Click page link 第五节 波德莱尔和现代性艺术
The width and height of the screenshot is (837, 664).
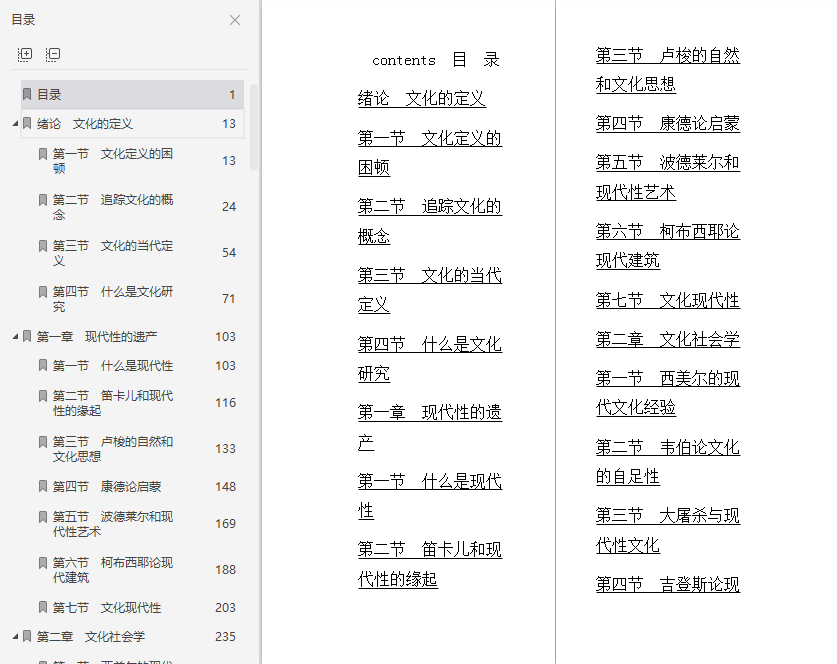[668, 177]
